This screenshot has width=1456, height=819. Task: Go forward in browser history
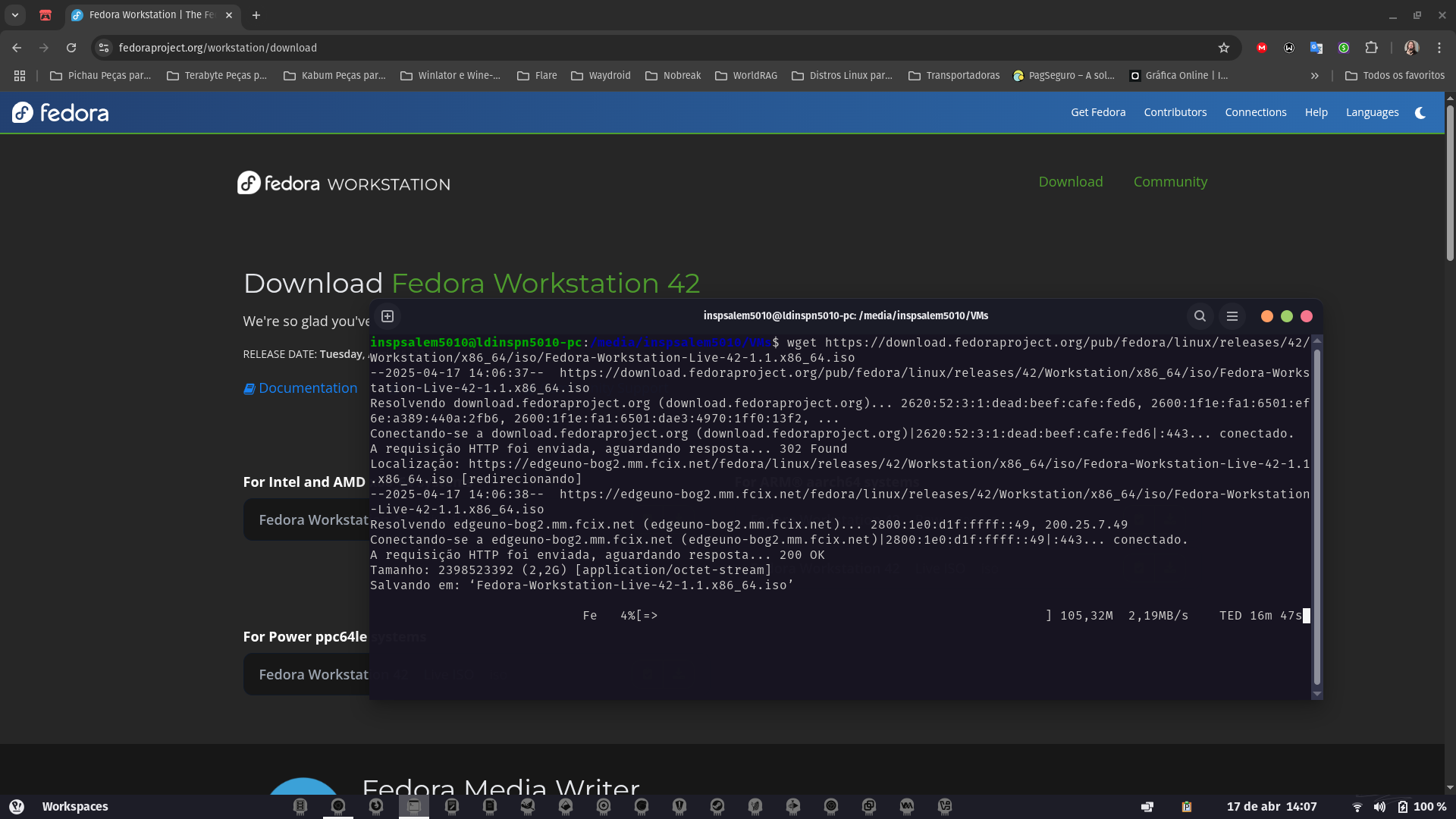[x=44, y=48]
